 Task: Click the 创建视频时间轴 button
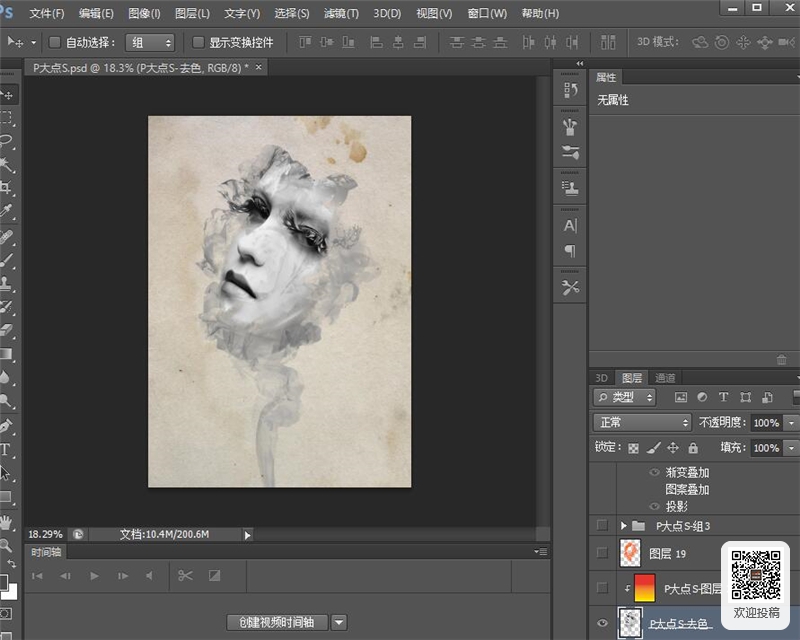tap(277, 622)
